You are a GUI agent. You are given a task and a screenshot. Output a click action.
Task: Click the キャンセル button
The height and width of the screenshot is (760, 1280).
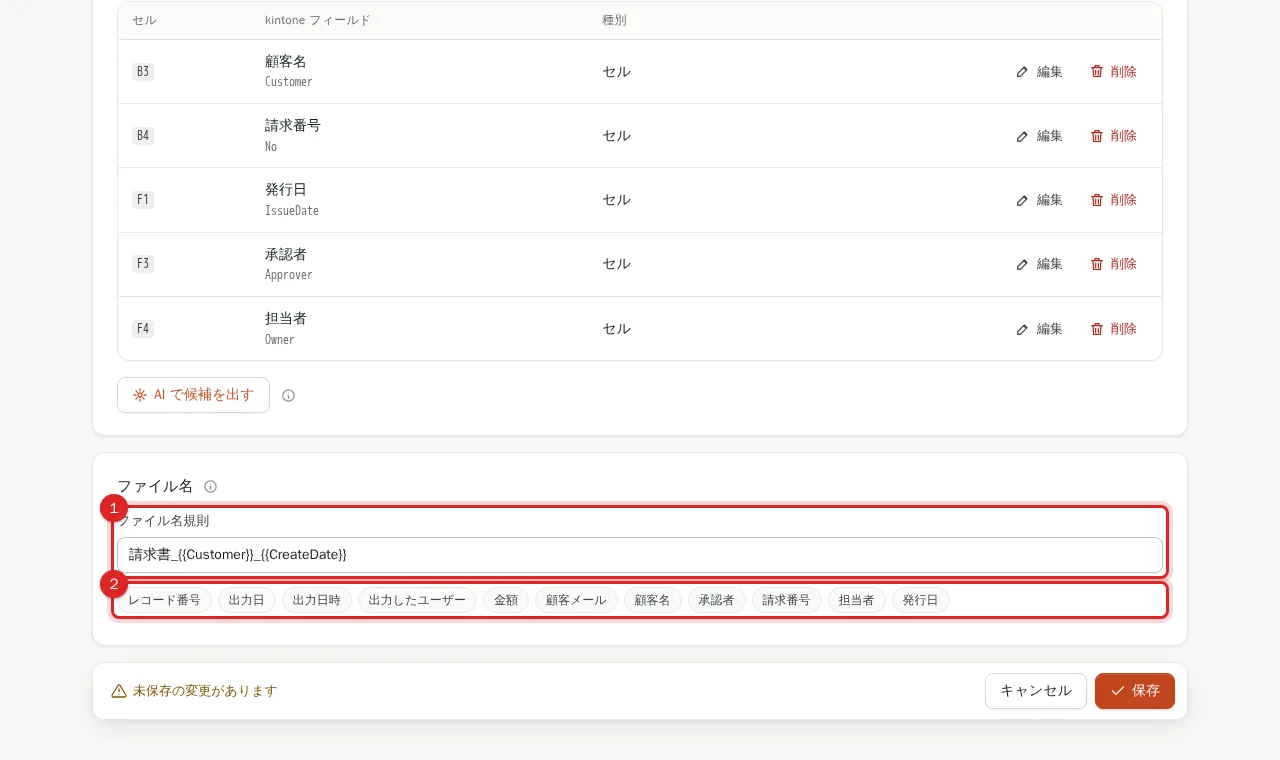[x=1036, y=691]
